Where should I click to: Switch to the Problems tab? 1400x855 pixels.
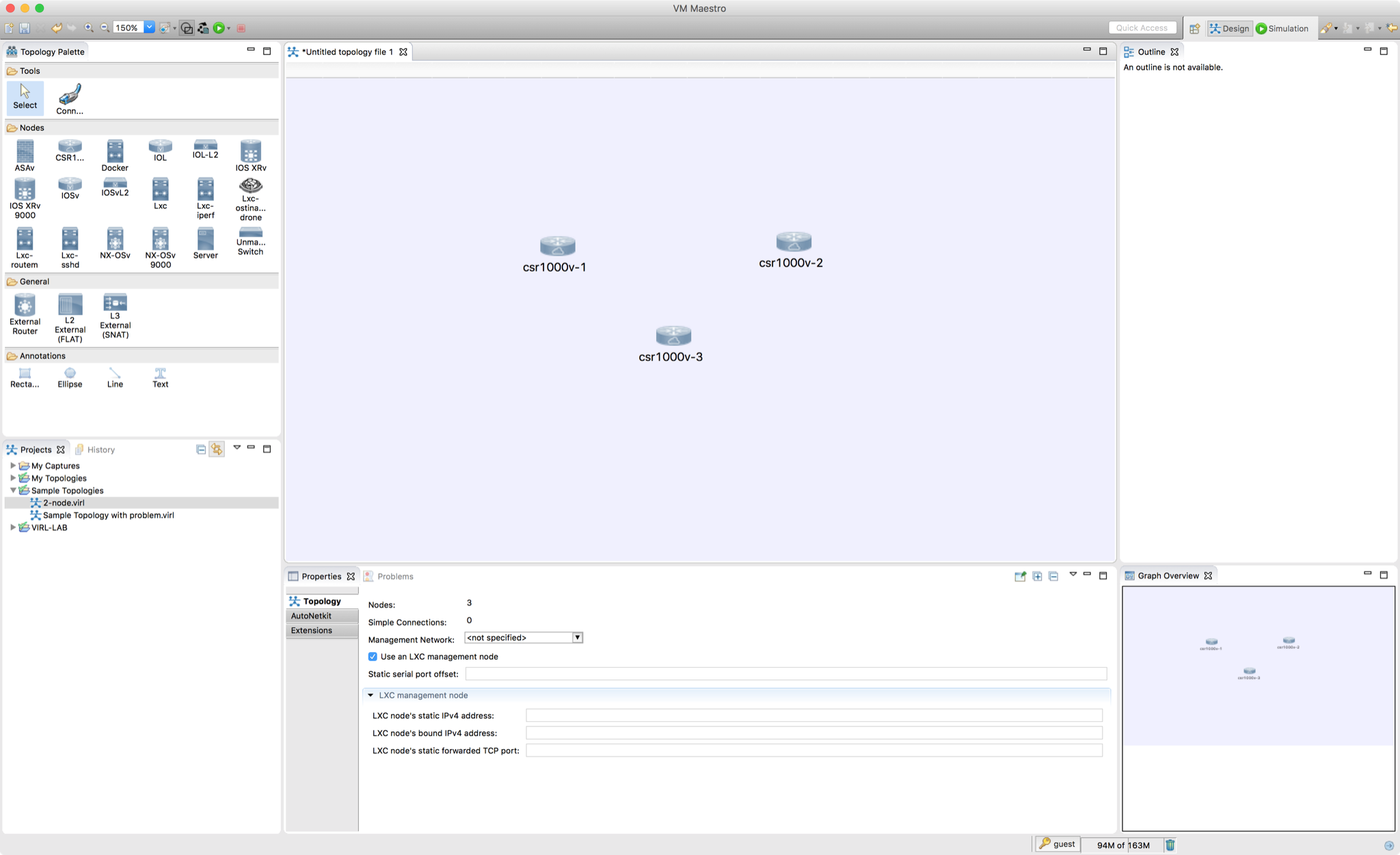click(x=388, y=576)
